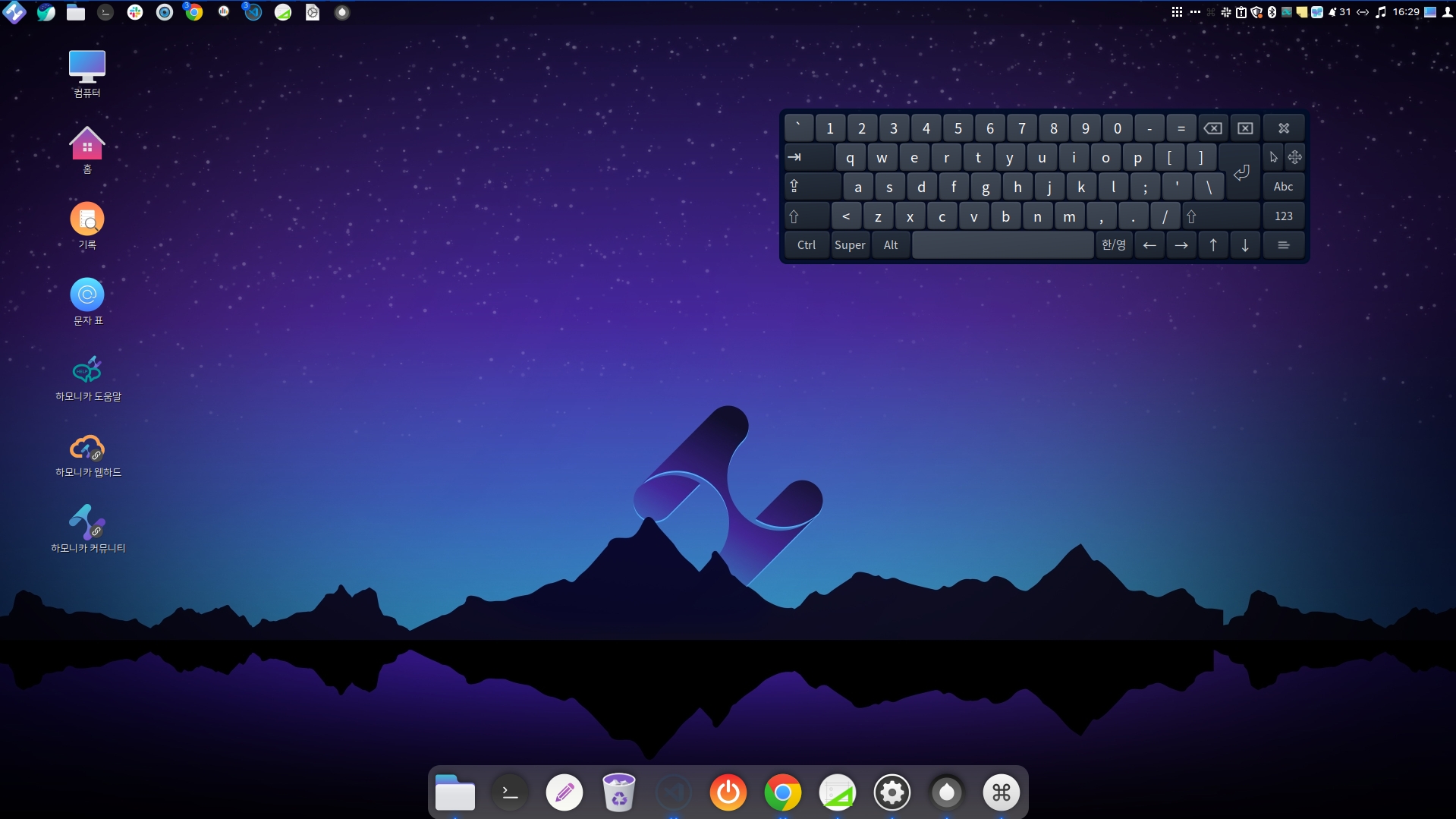
Task: Toggle the 한/영 language key
Action: 1113,245
